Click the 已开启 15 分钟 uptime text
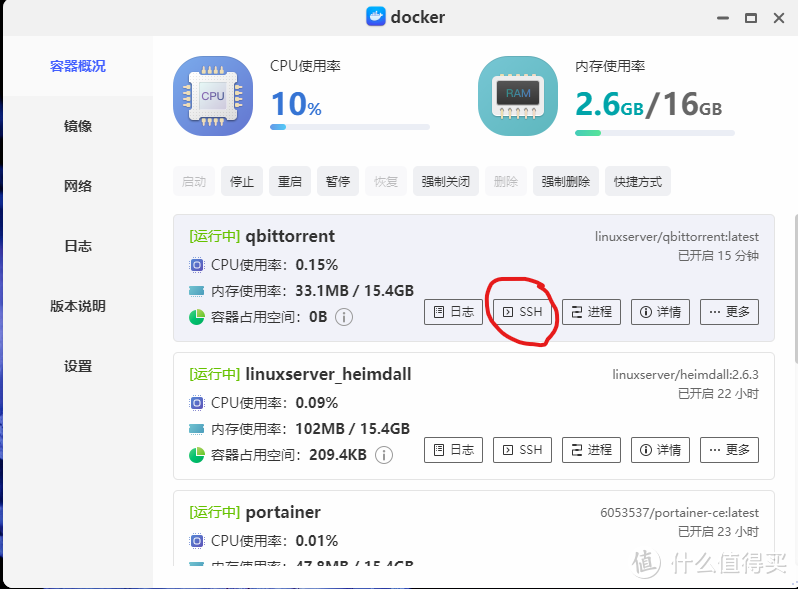This screenshot has height=589, width=798. pyautogui.click(x=718, y=256)
